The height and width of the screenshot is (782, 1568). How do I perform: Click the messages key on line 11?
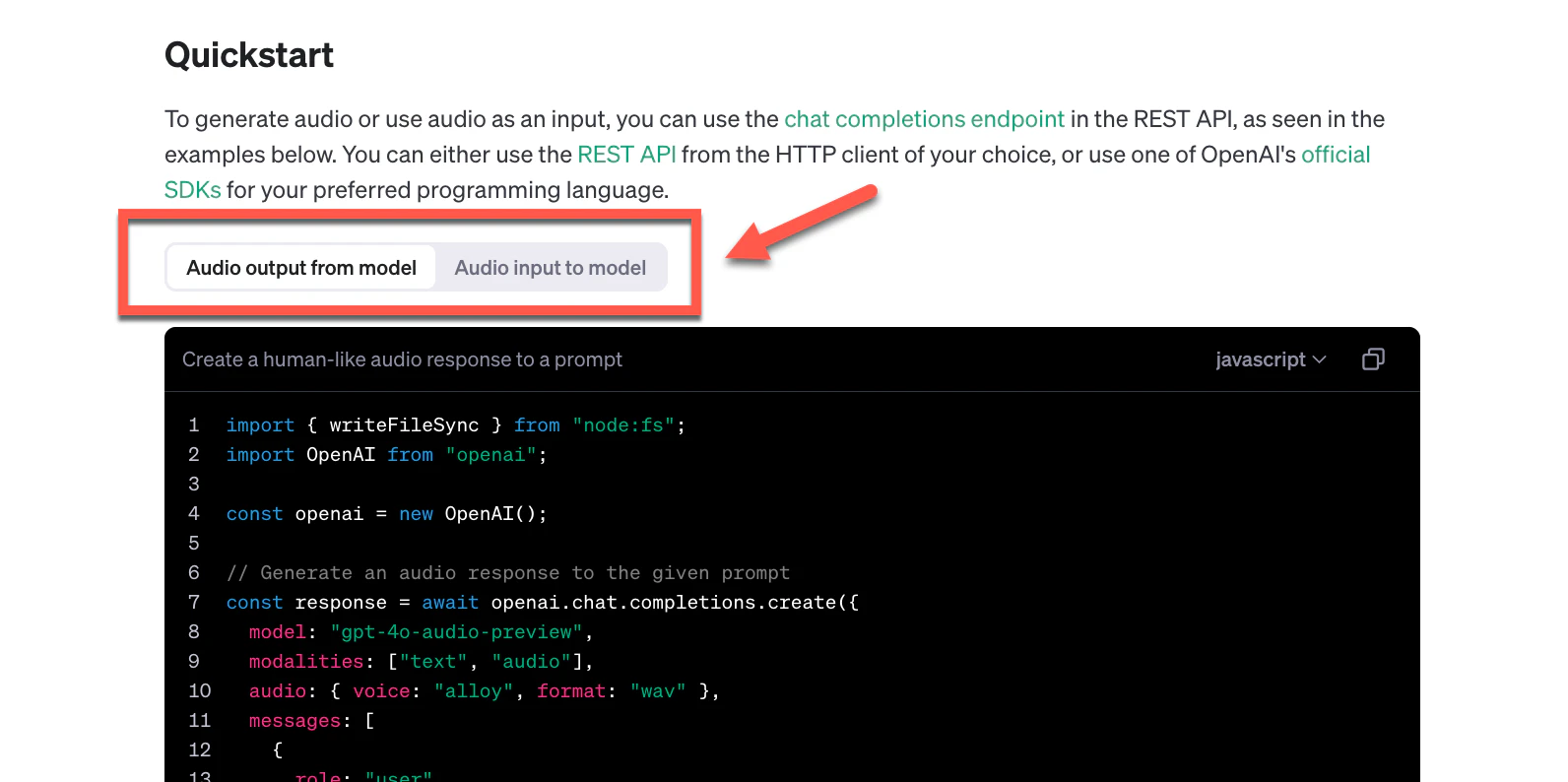[x=294, y=721]
